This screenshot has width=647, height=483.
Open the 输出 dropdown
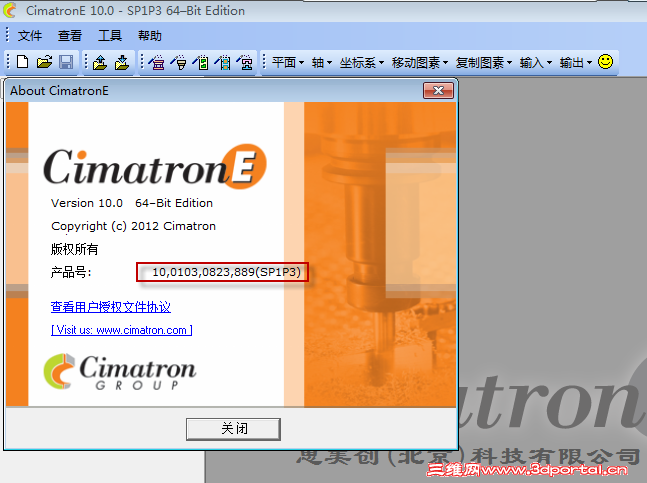(576, 63)
